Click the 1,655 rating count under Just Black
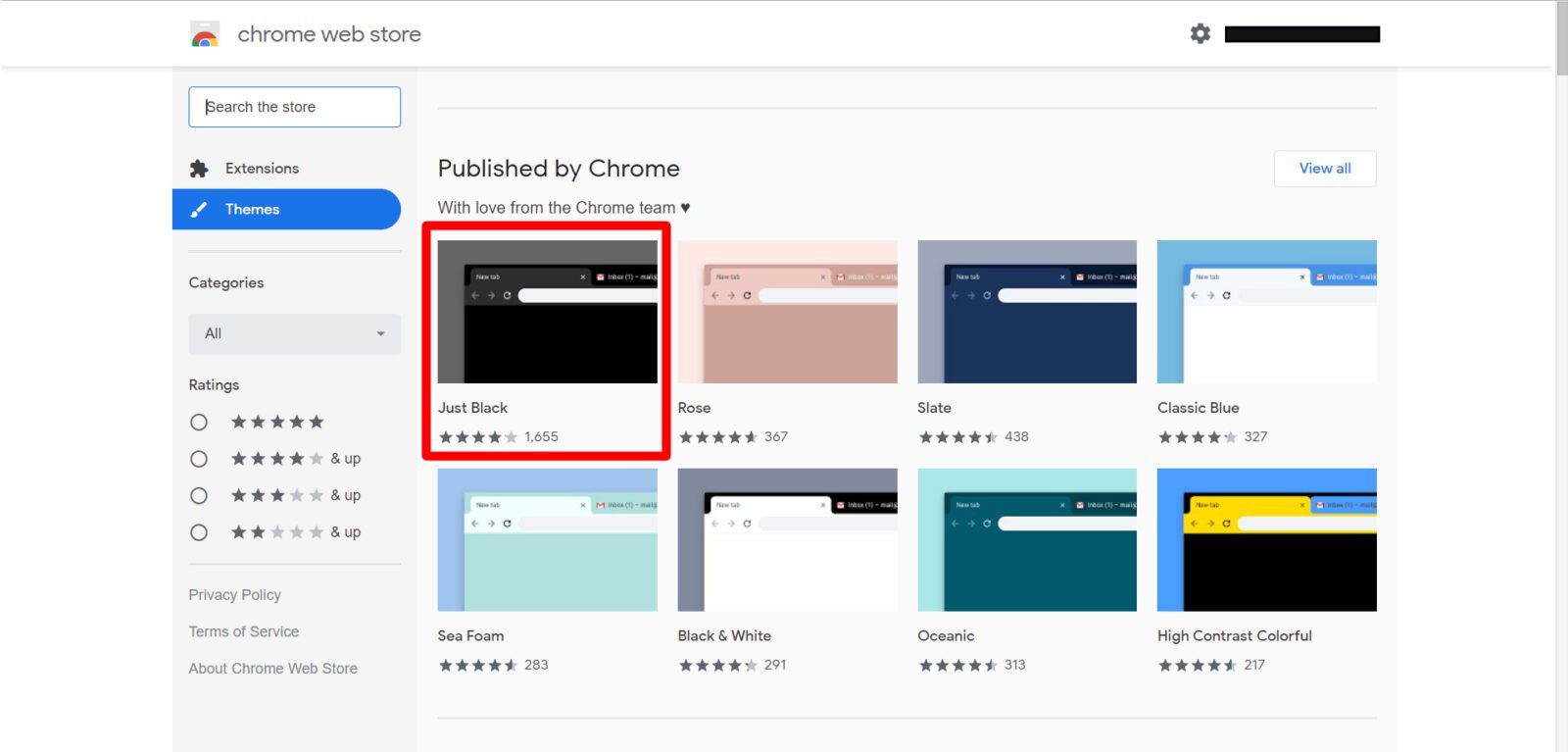 click(x=541, y=437)
